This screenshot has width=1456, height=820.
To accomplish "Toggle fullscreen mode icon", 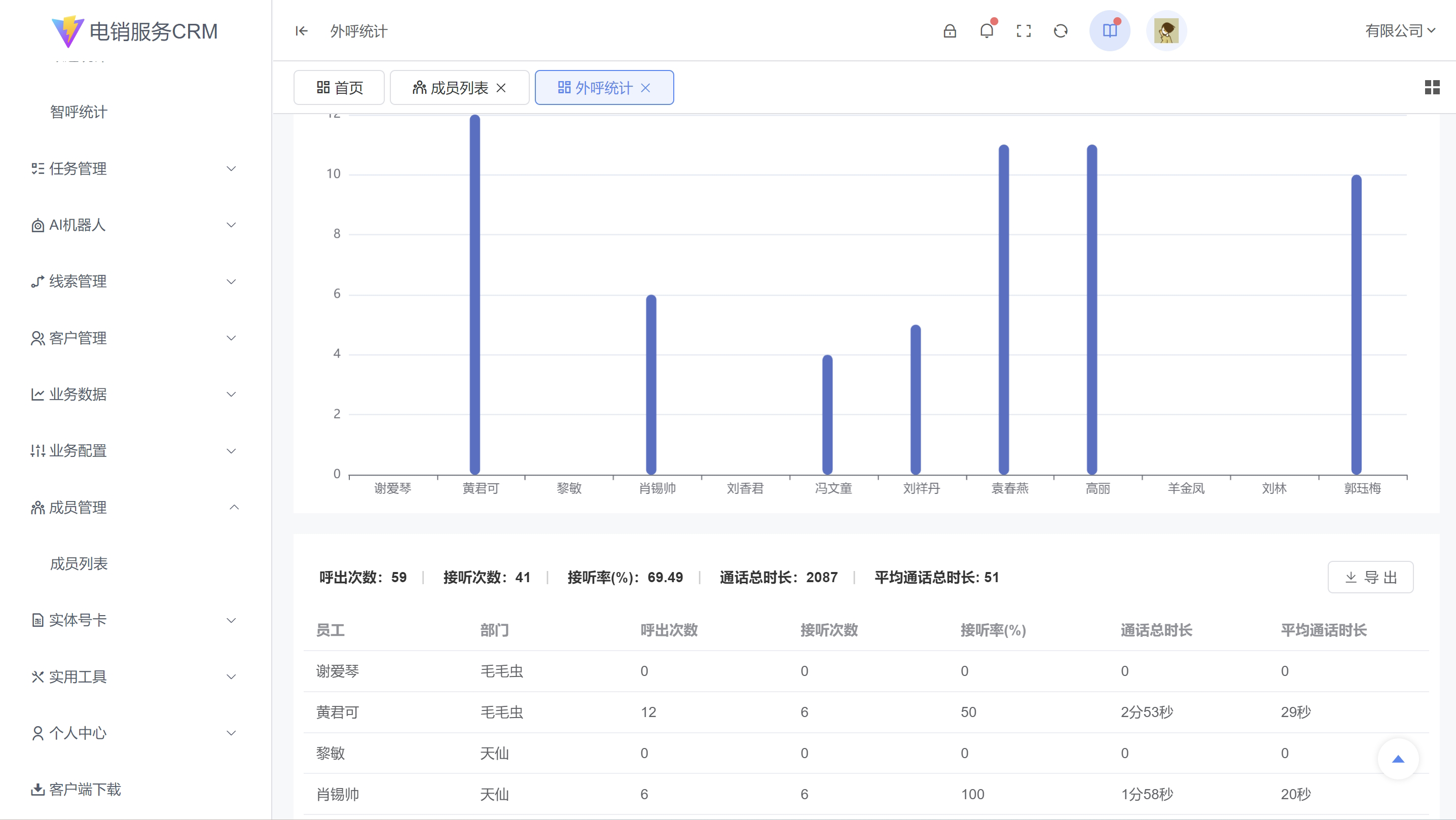I will (x=1024, y=31).
